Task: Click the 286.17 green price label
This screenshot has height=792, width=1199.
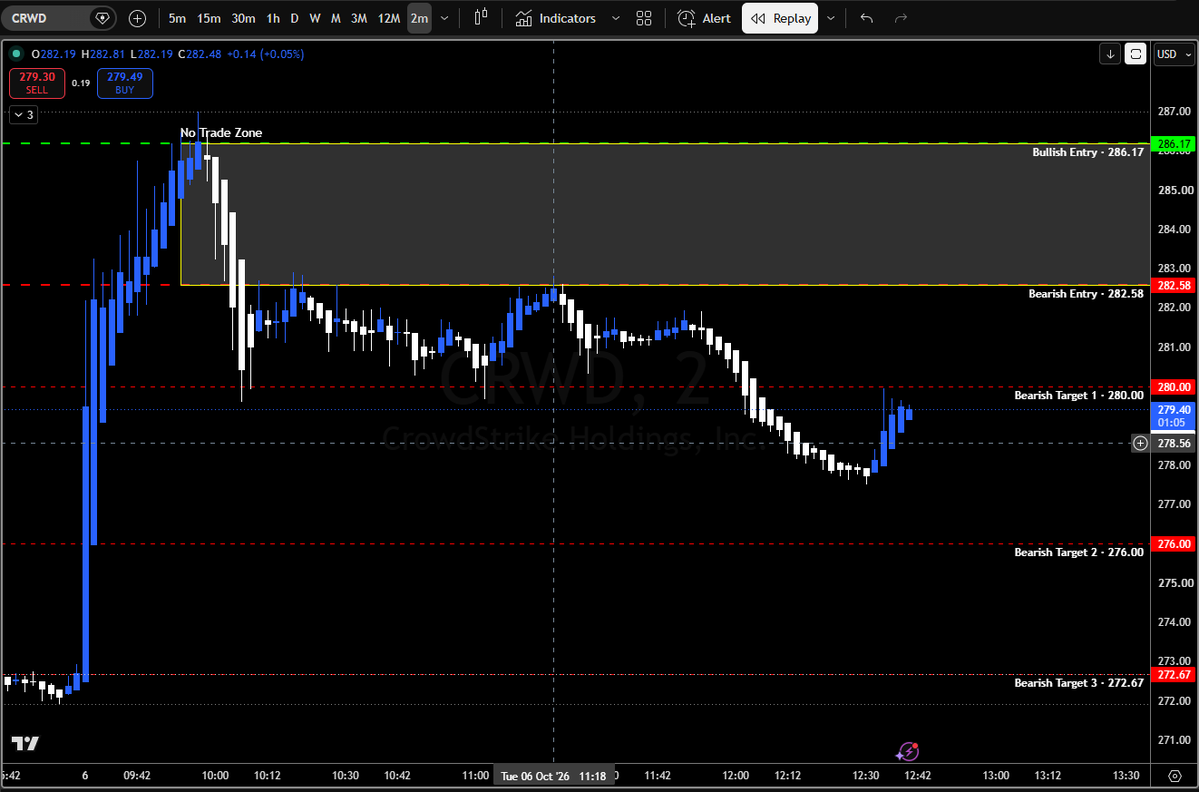Action: [x=1173, y=144]
